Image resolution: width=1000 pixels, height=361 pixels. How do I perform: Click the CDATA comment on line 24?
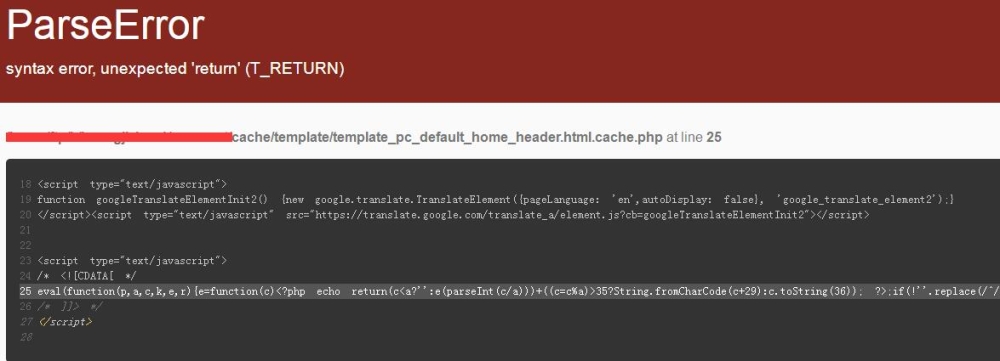(x=87, y=276)
